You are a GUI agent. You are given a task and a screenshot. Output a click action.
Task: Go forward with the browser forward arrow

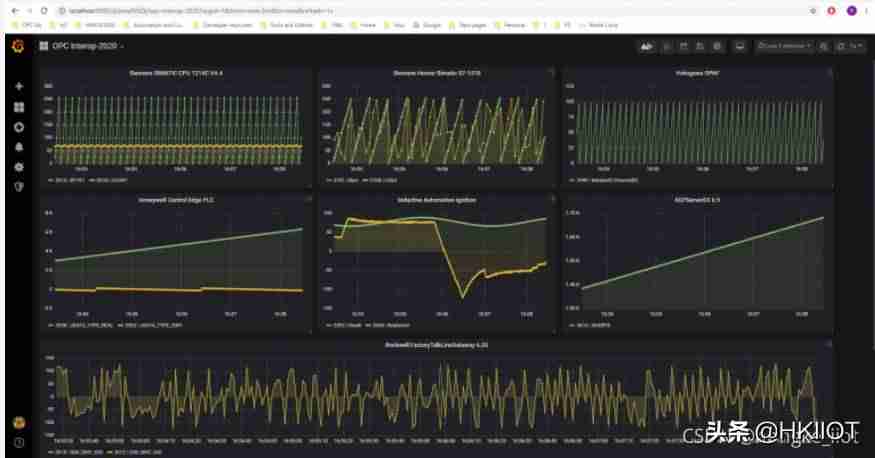coord(30,11)
